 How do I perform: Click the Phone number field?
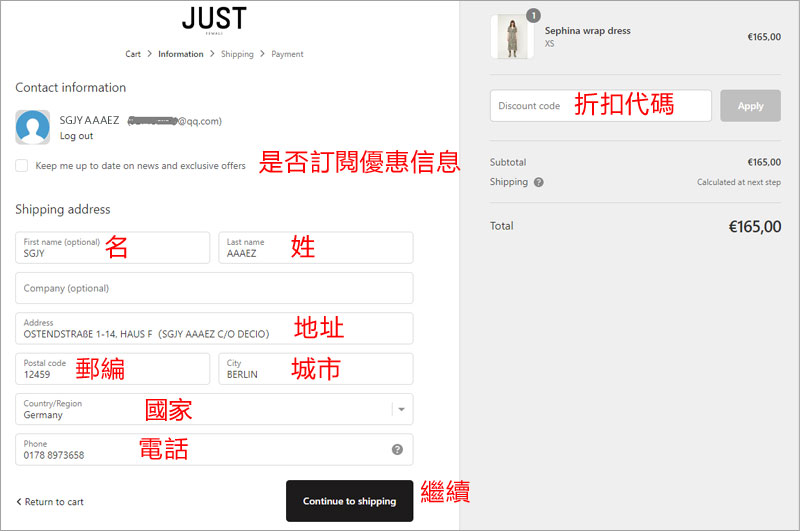click(214, 449)
